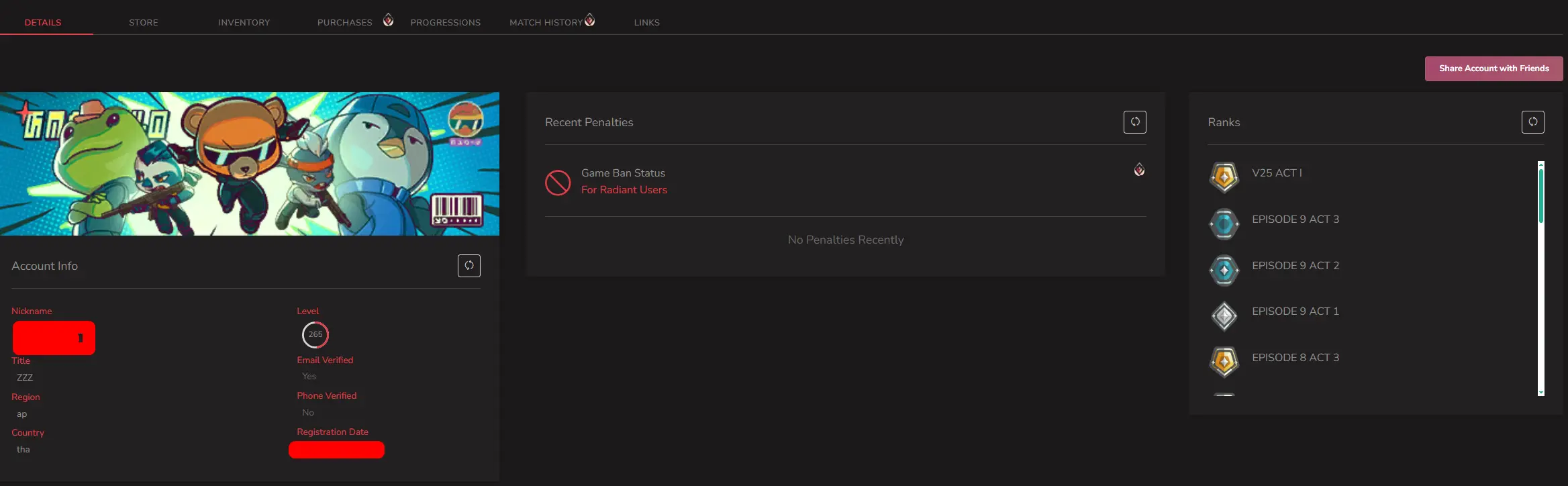
Task: Click the Game Ban Status prohibited icon
Action: click(558, 182)
